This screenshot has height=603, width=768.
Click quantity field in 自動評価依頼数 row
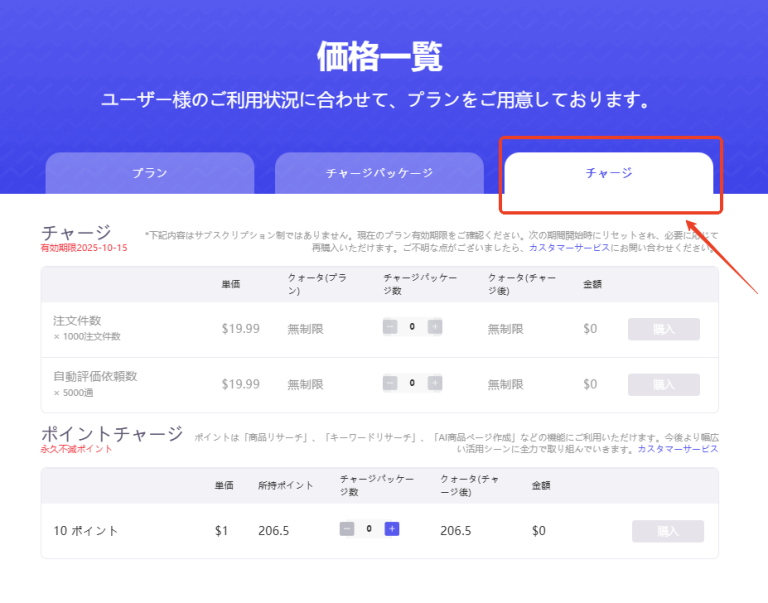412,383
